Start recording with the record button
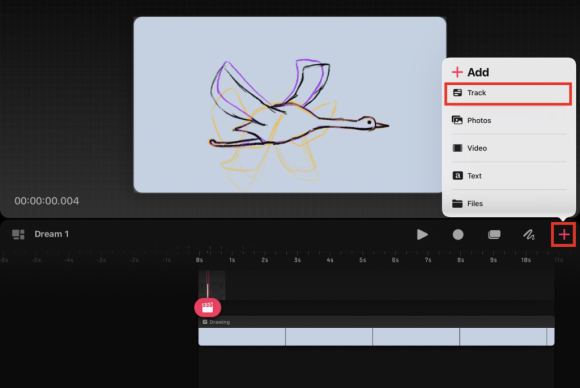This screenshot has width=580, height=388. [458, 235]
